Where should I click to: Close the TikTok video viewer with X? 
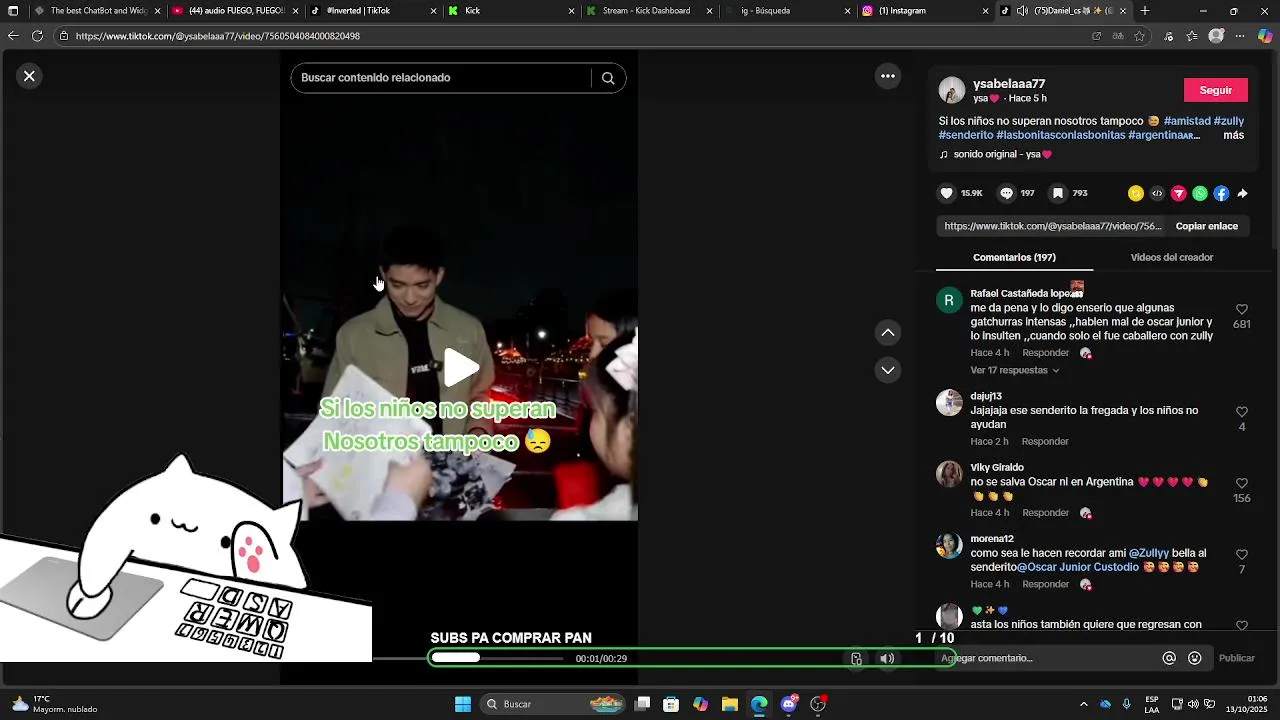[x=29, y=76]
